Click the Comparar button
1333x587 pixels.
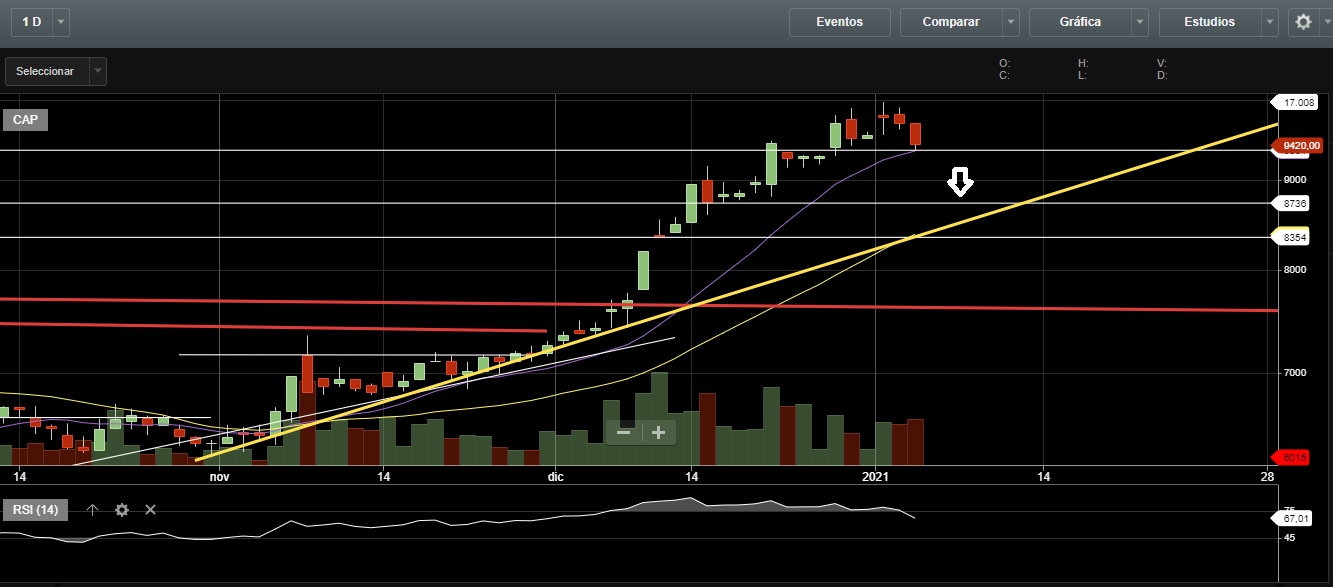[x=951, y=22]
